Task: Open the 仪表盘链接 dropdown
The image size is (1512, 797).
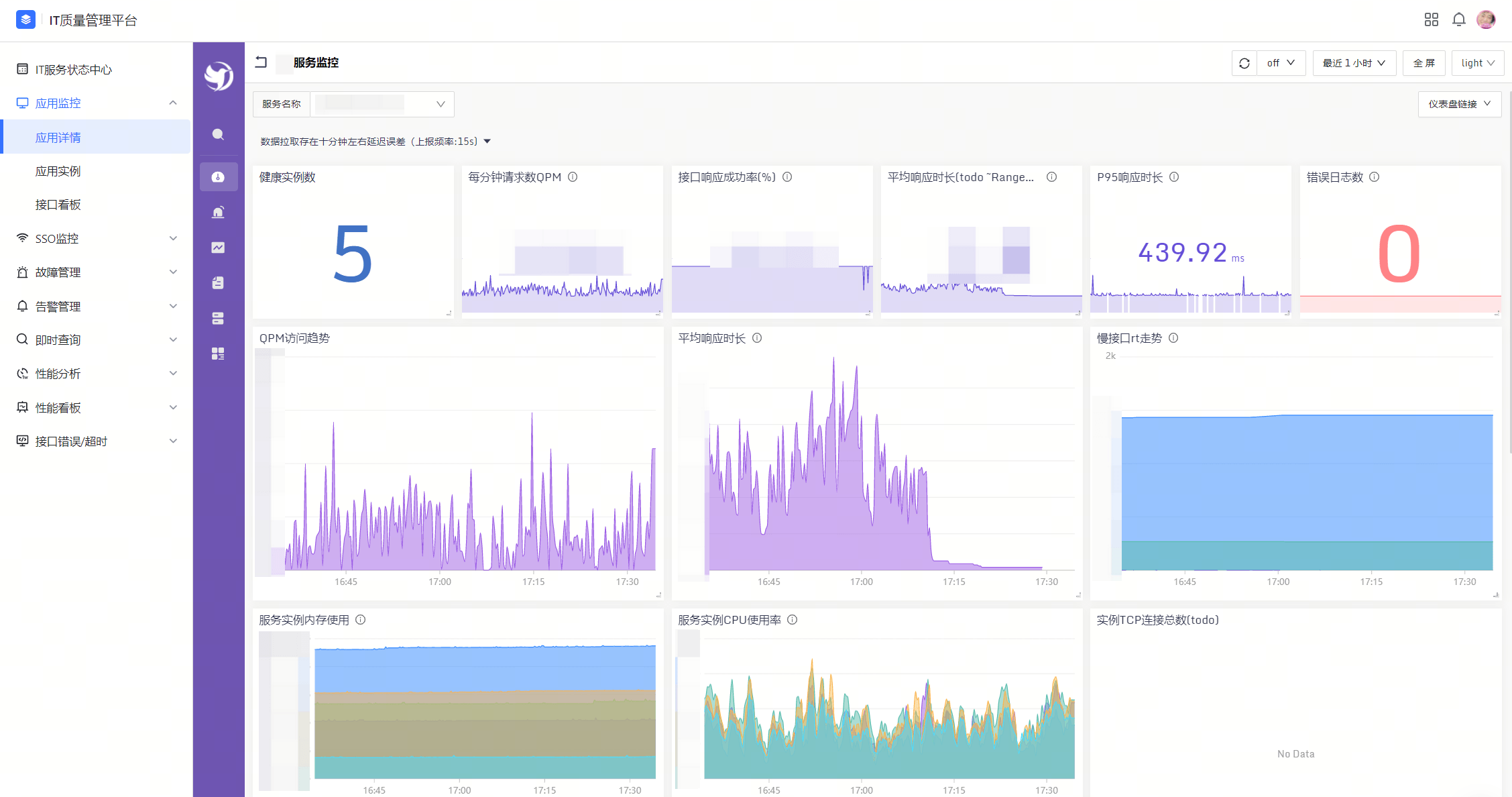Action: 1460,104
